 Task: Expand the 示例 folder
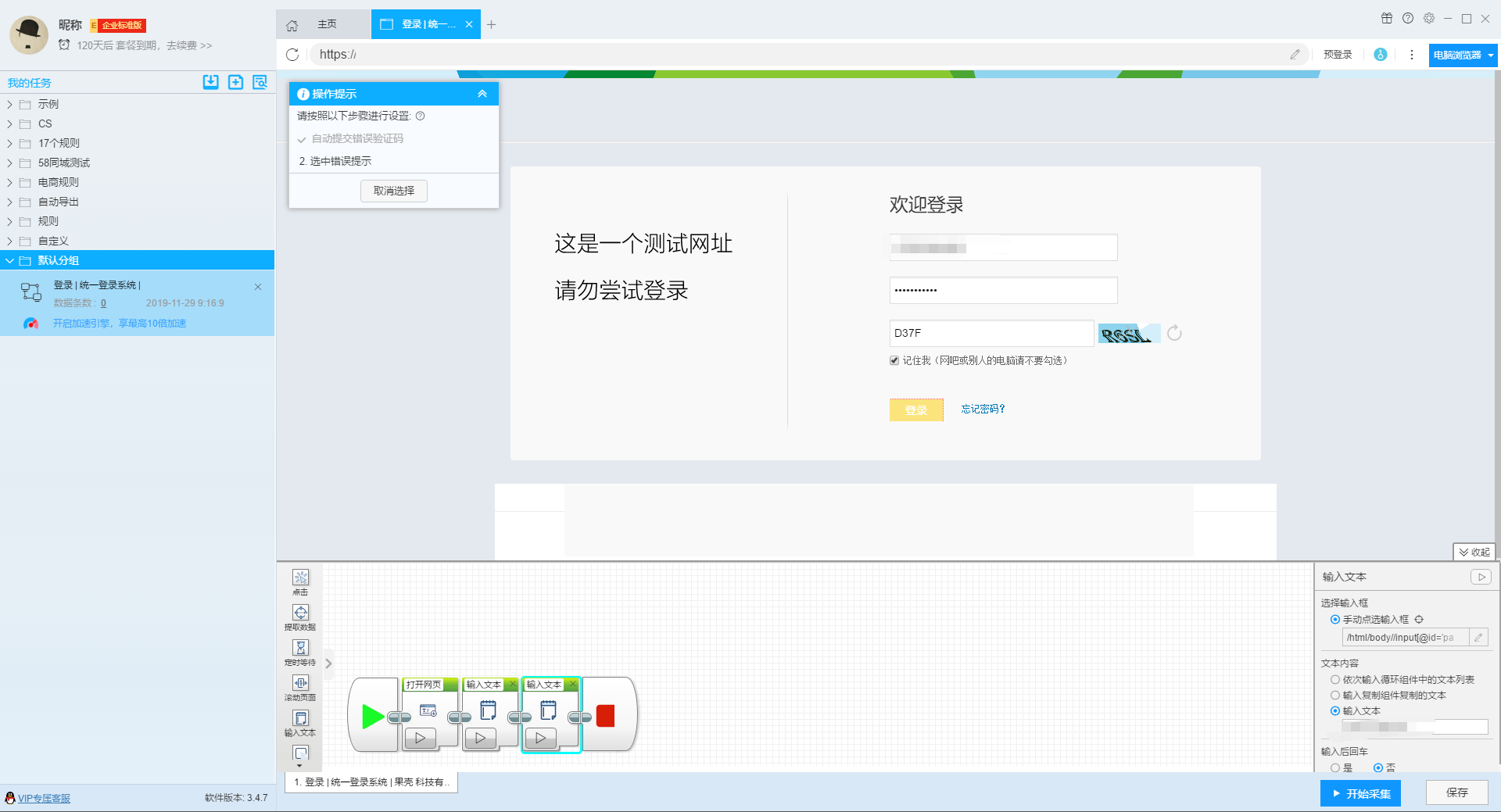10,104
